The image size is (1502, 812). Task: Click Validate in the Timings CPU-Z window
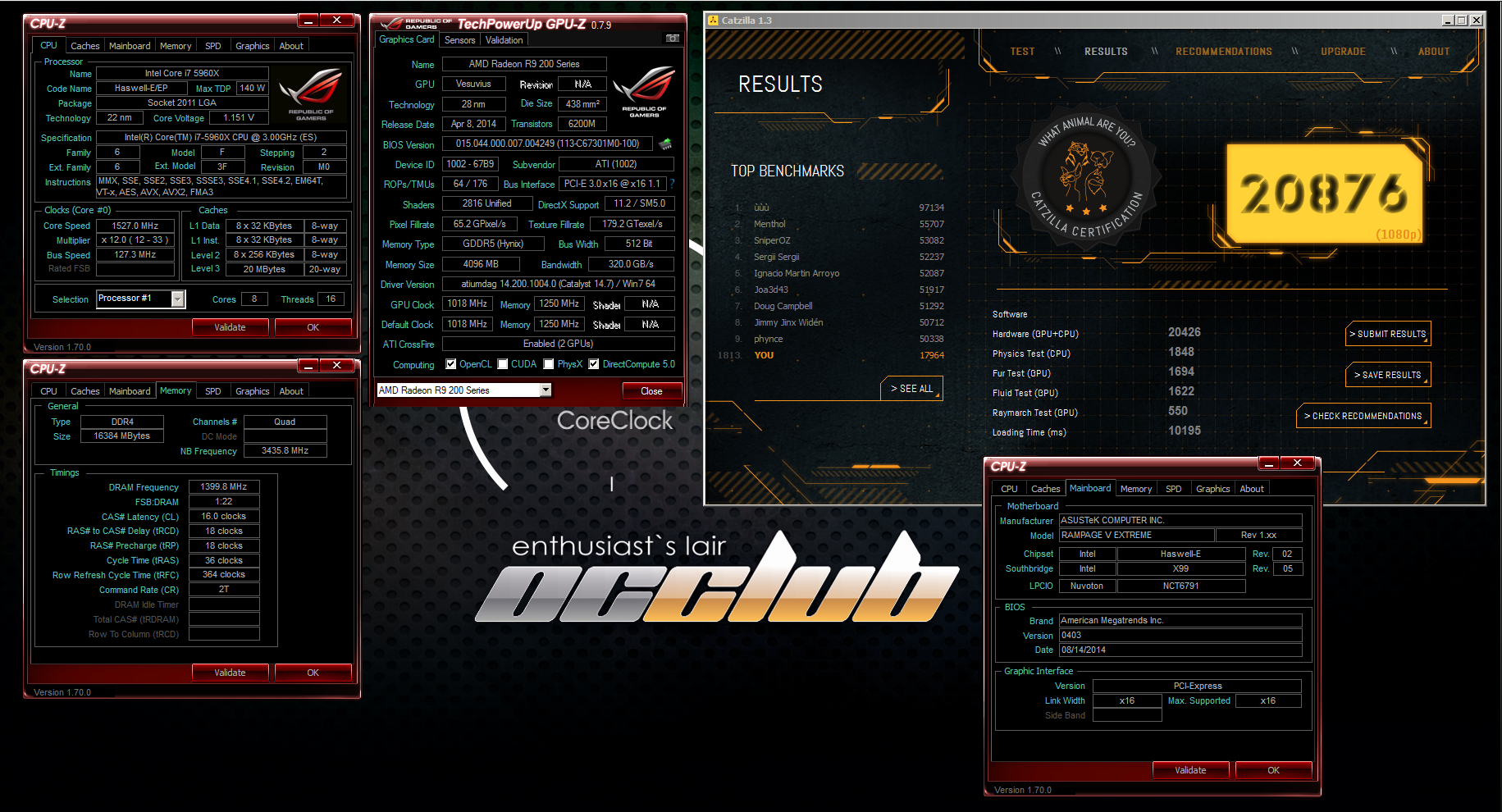230,673
